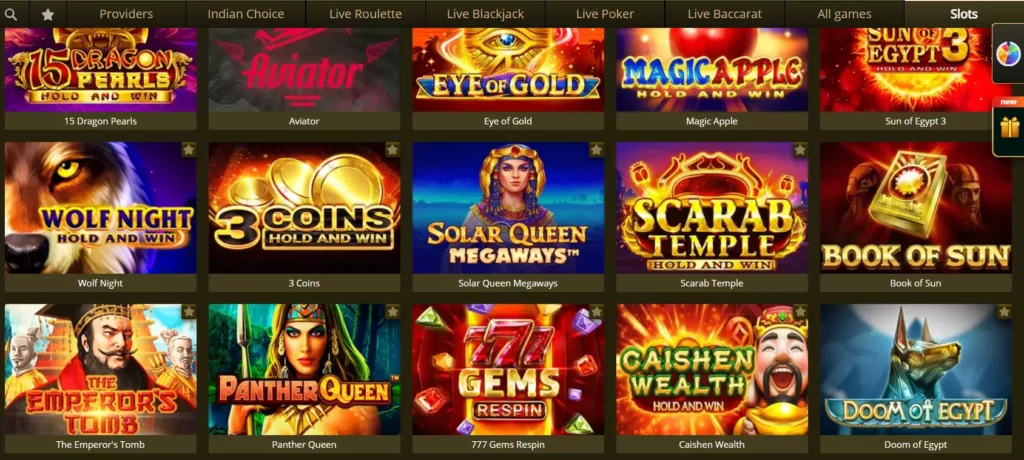This screenshot has width=1024, height=460.
Task: Mark Solar Queen Megaways as favorite
Action: 596,150
